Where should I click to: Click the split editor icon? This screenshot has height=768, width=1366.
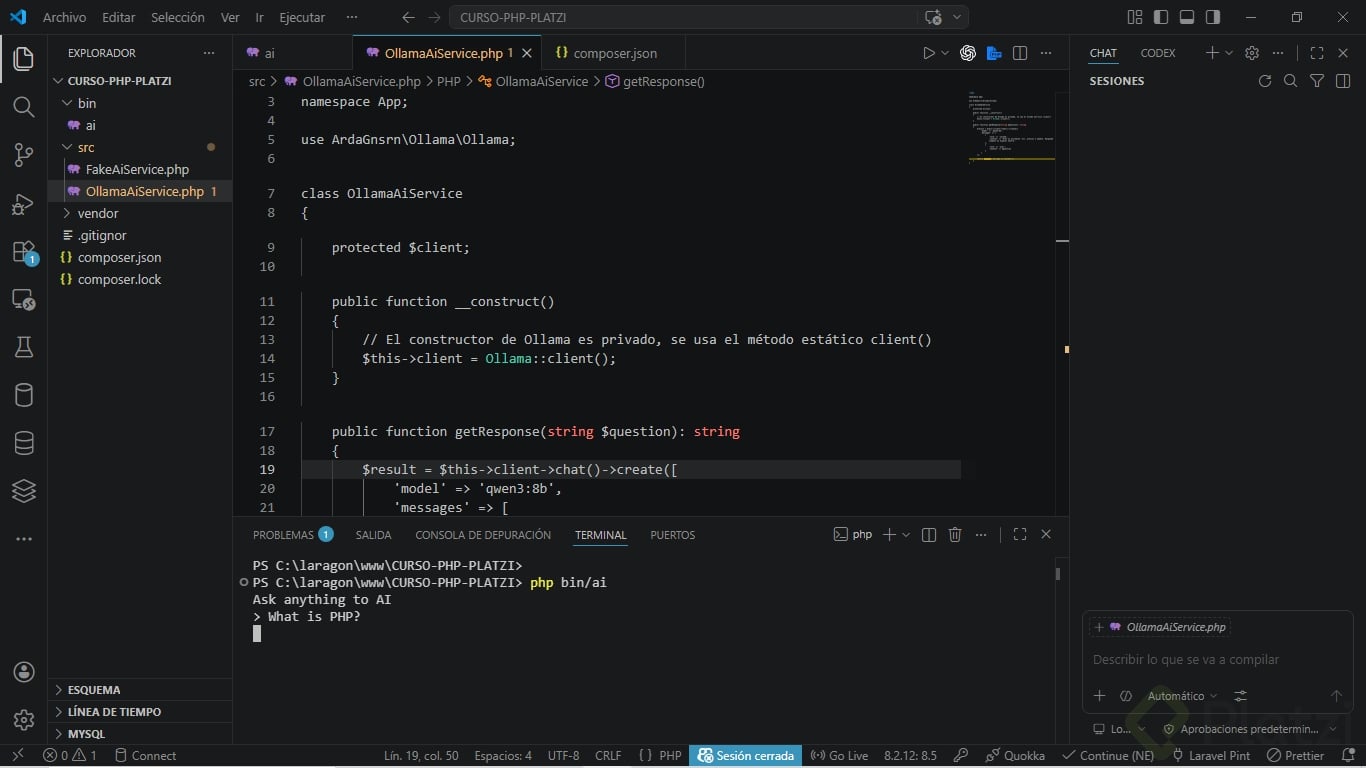point(1020,53)
